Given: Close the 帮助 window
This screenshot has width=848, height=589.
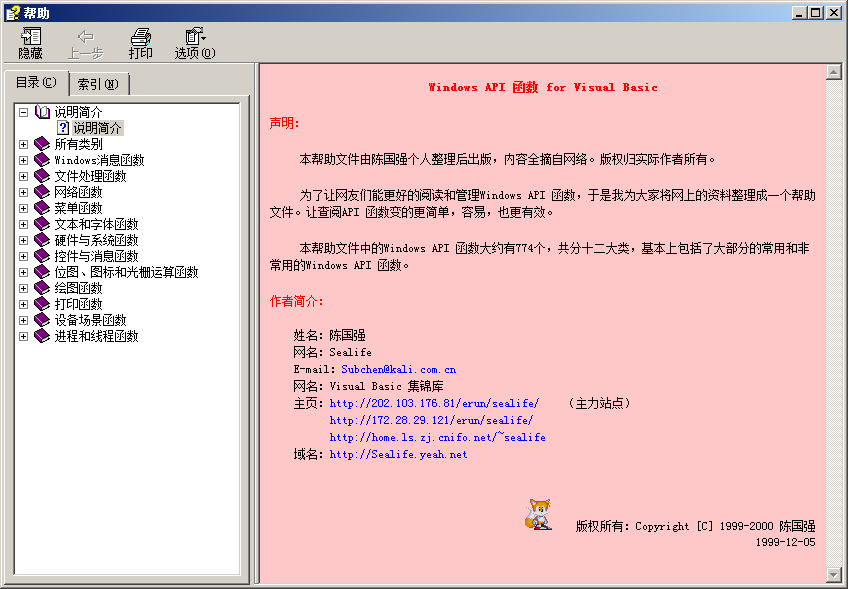Looking at the screenshot, I should (x=834, y=12).
